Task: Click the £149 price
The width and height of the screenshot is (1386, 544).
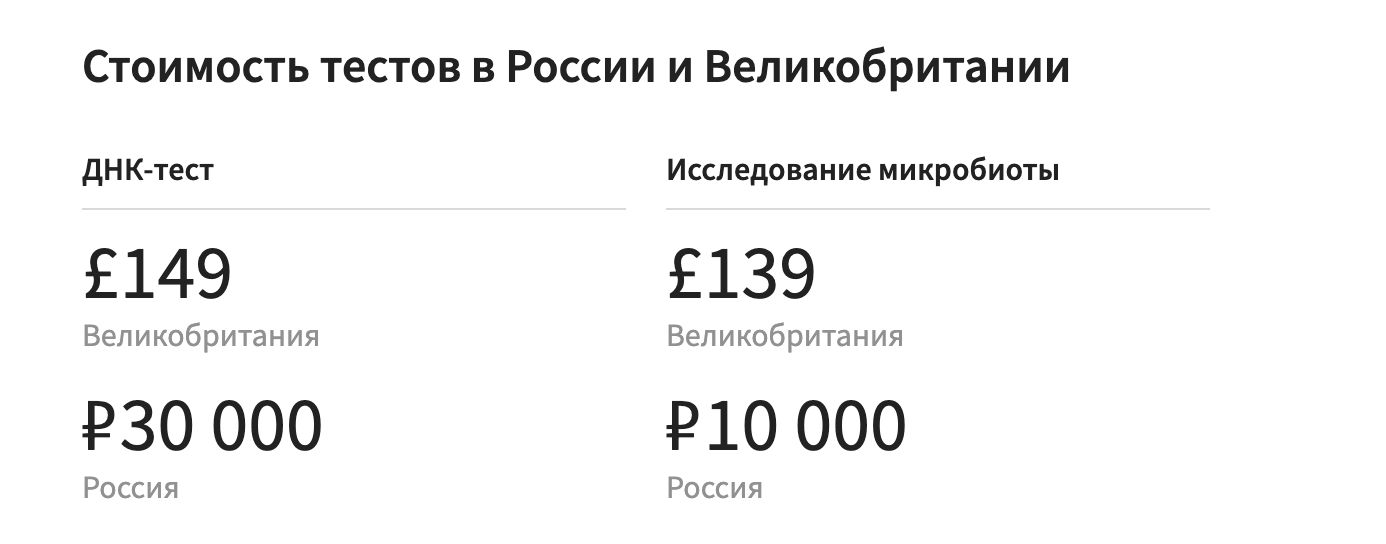Action: coord(157,275)
